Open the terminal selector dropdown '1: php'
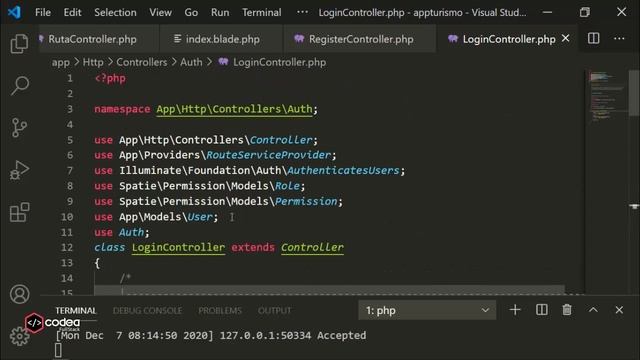 [x=427, y=310]
